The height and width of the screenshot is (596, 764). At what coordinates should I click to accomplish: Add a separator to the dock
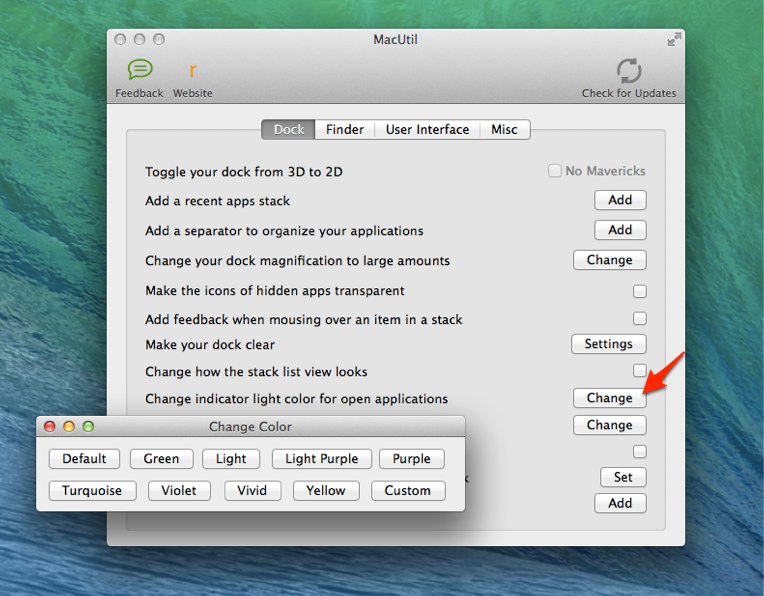(620, 230)
